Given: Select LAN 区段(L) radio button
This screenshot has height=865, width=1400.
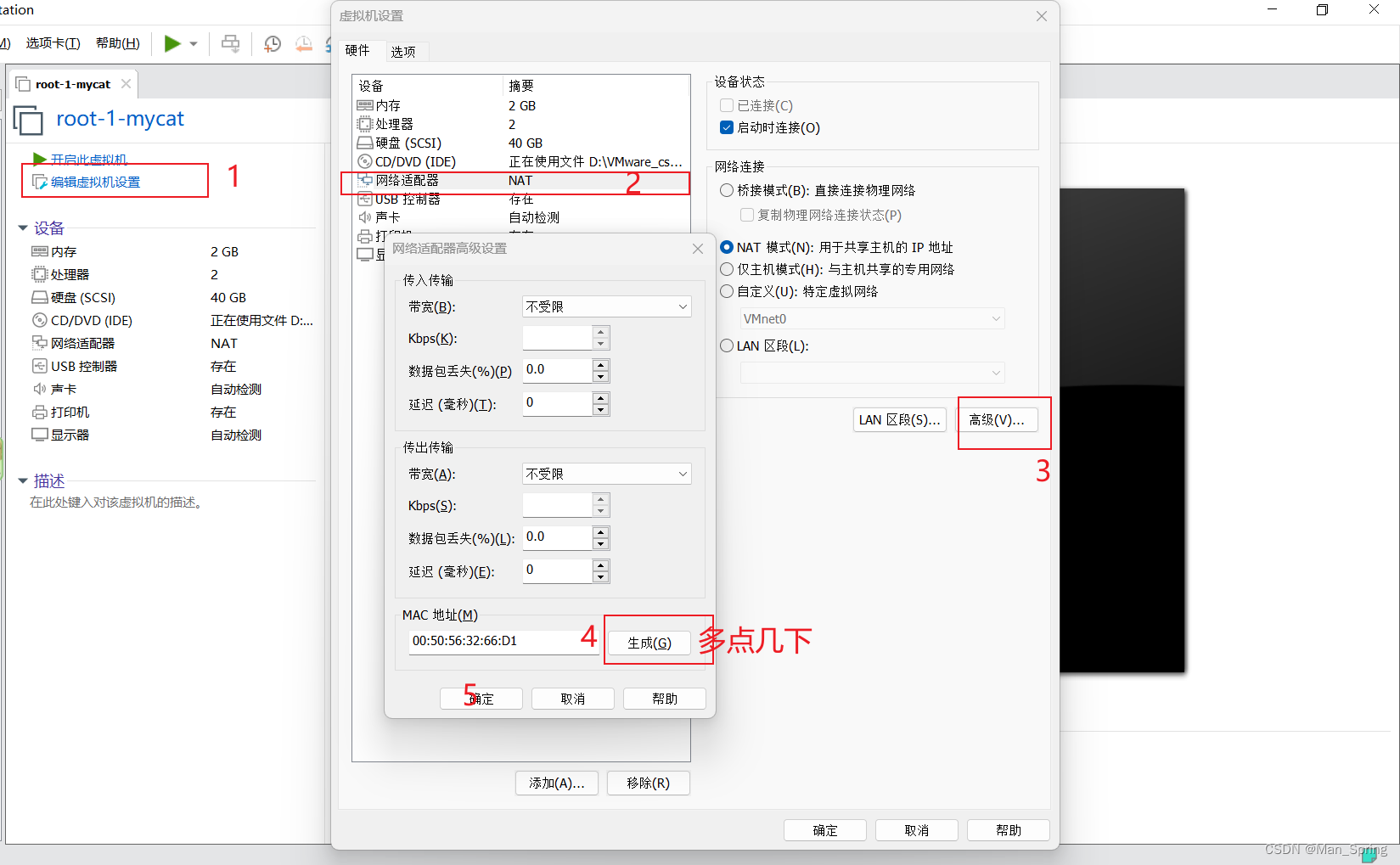Looking at the screenshot, I should click(x=727, y=345).
